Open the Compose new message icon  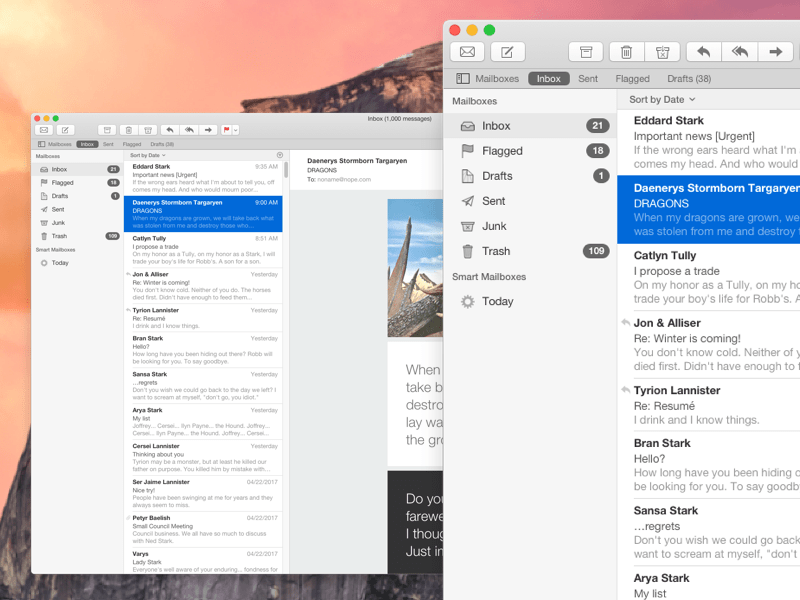(x=508, y=51)
